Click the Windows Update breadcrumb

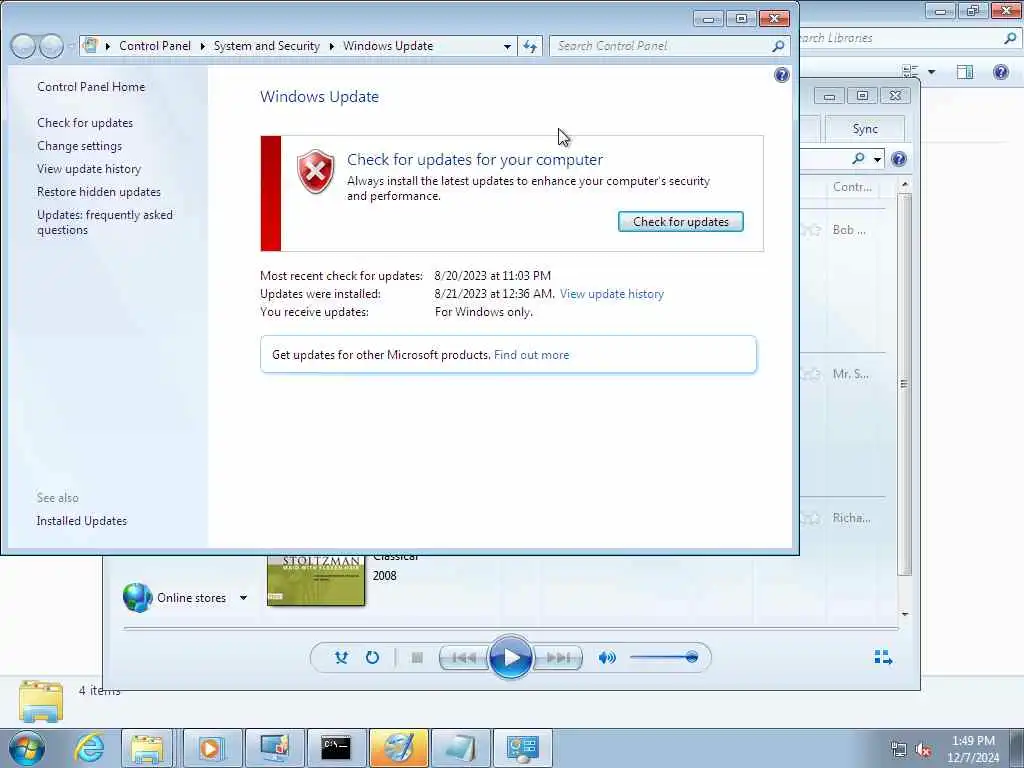(x=388, y=46)
